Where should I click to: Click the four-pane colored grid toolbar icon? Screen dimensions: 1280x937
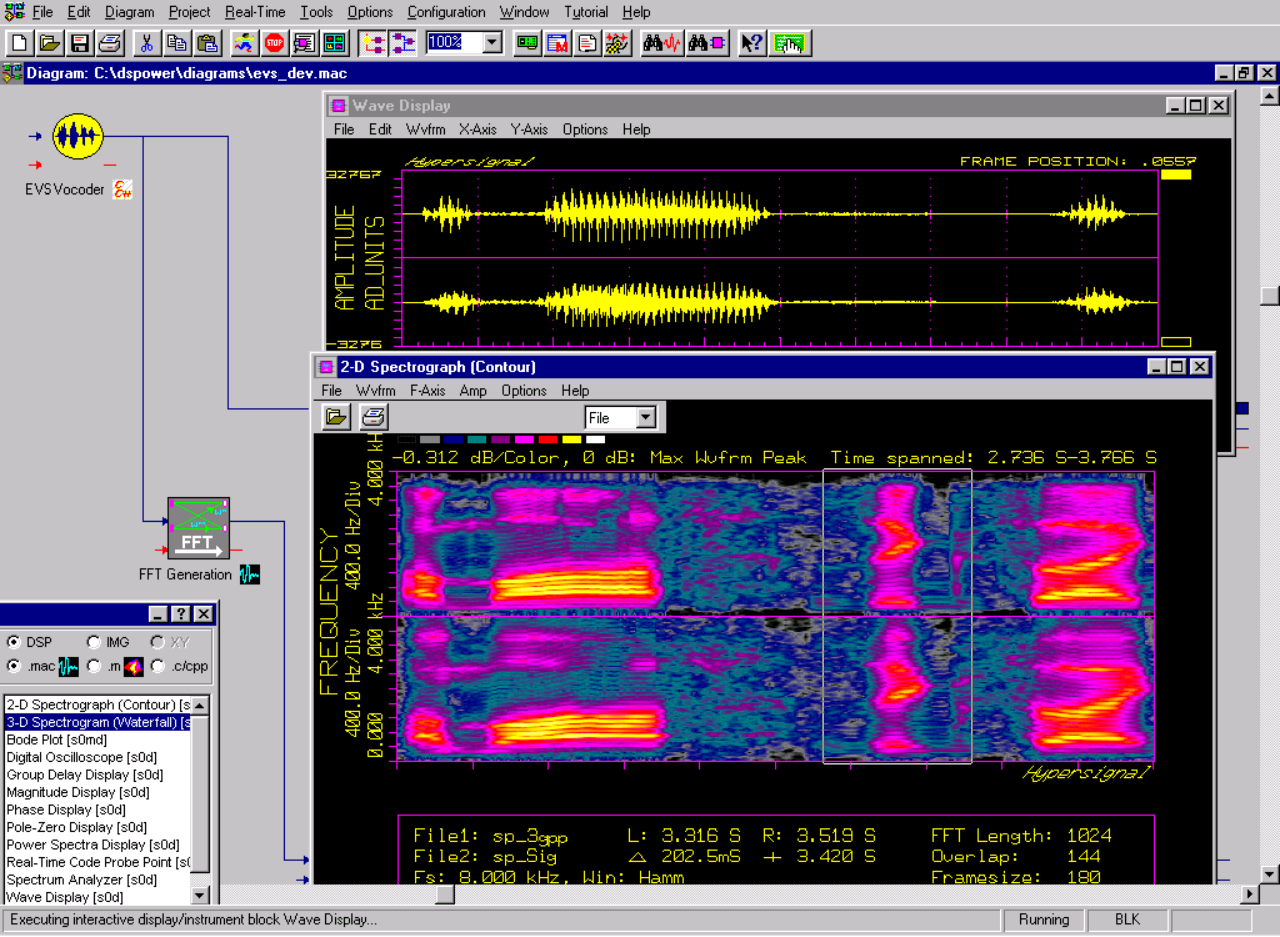point(335,43)
